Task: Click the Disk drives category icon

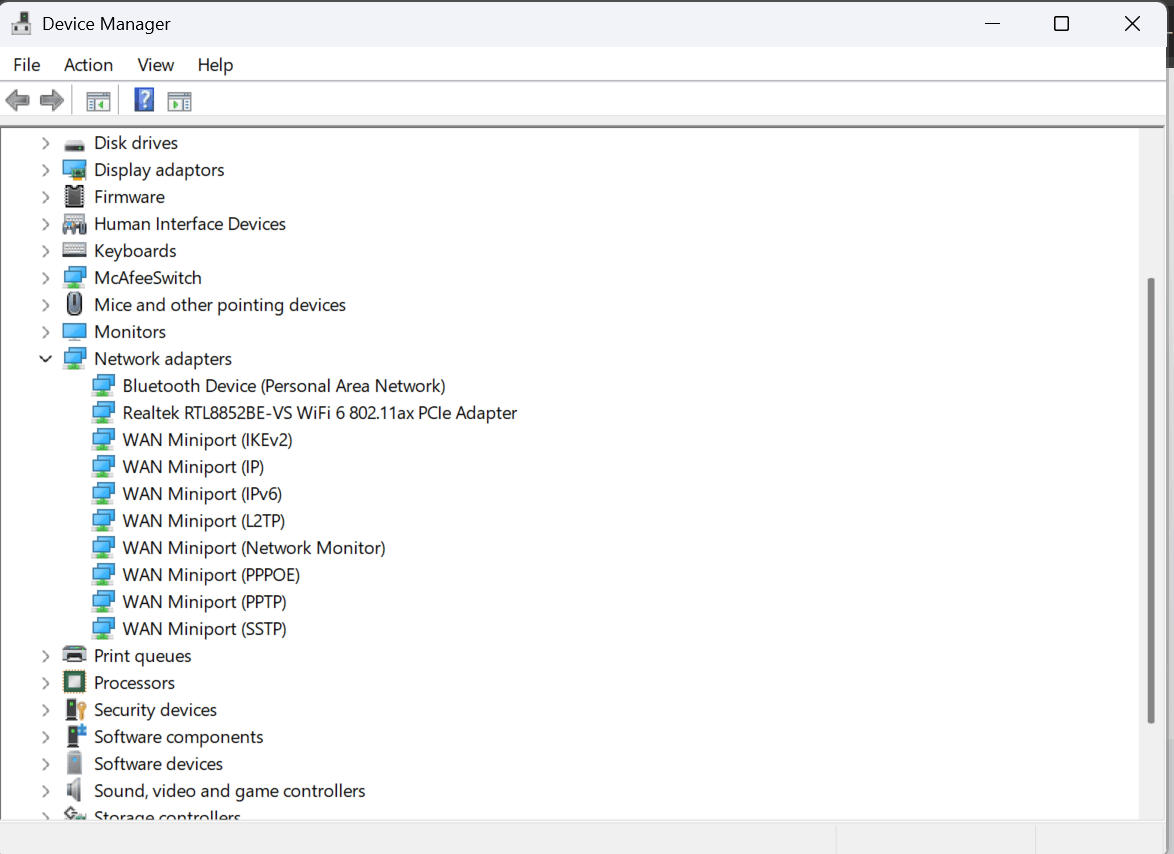Action: [74, 144]
